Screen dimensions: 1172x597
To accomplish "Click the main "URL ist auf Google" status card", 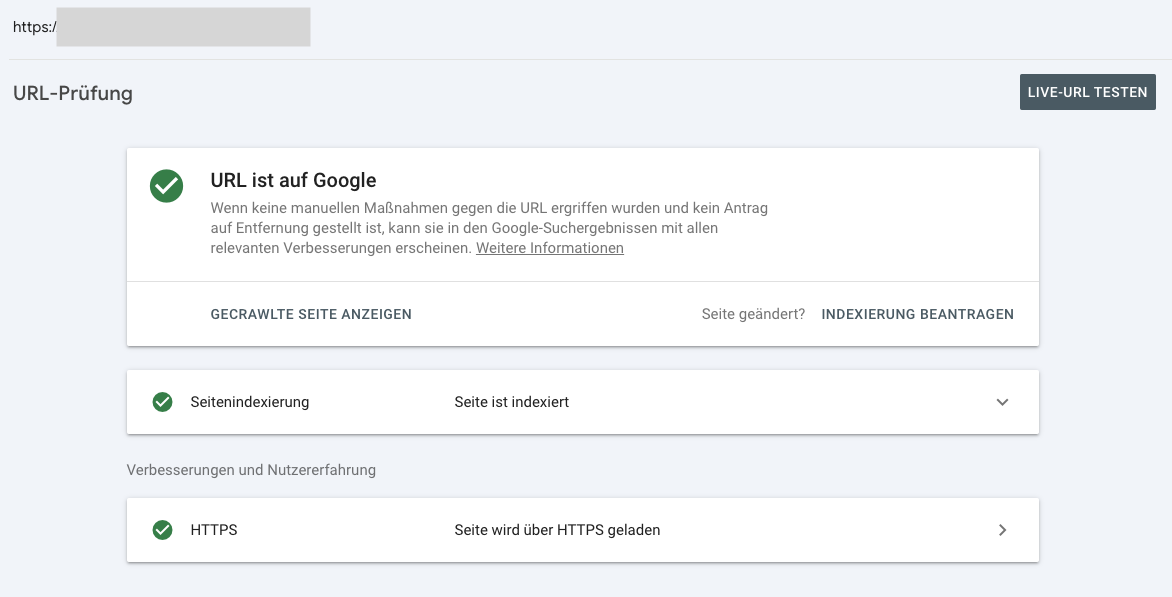I will 583,214.
